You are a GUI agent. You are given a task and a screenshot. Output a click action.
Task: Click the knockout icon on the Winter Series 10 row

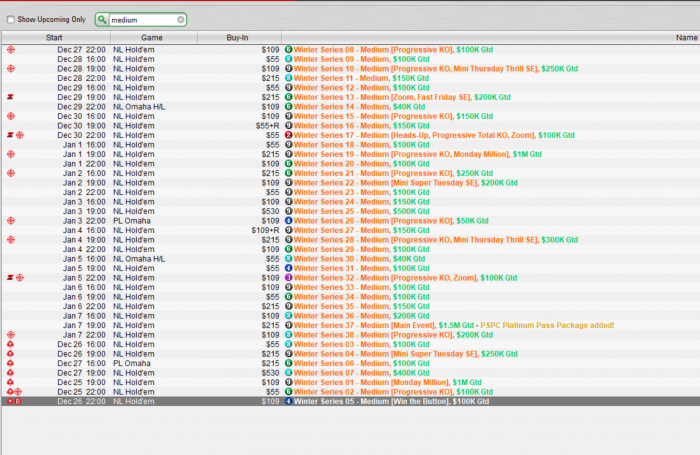(11, 69)
